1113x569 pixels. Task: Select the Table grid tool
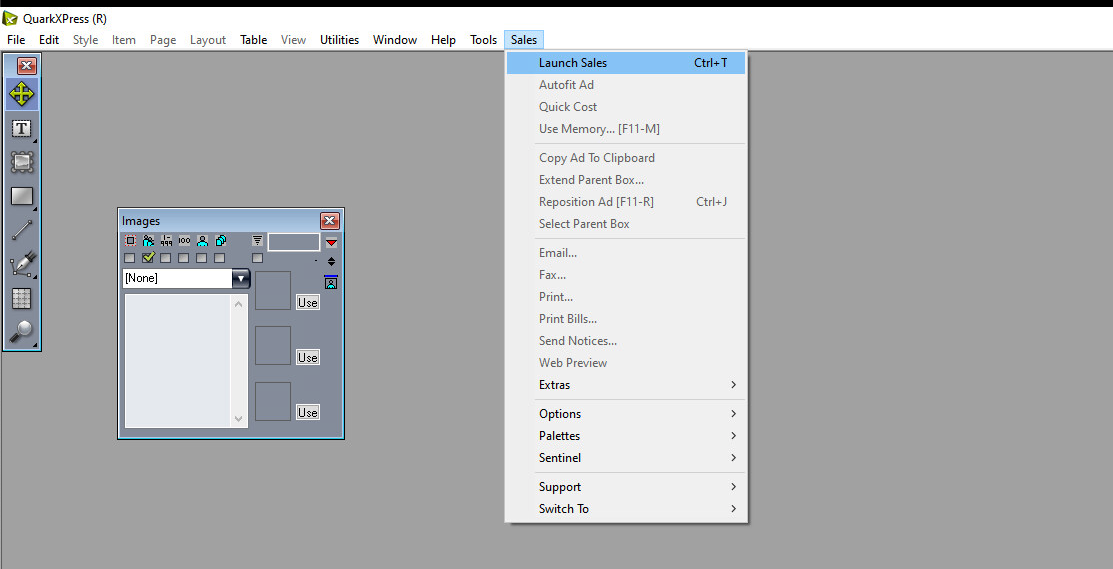[x=22, y=299]
